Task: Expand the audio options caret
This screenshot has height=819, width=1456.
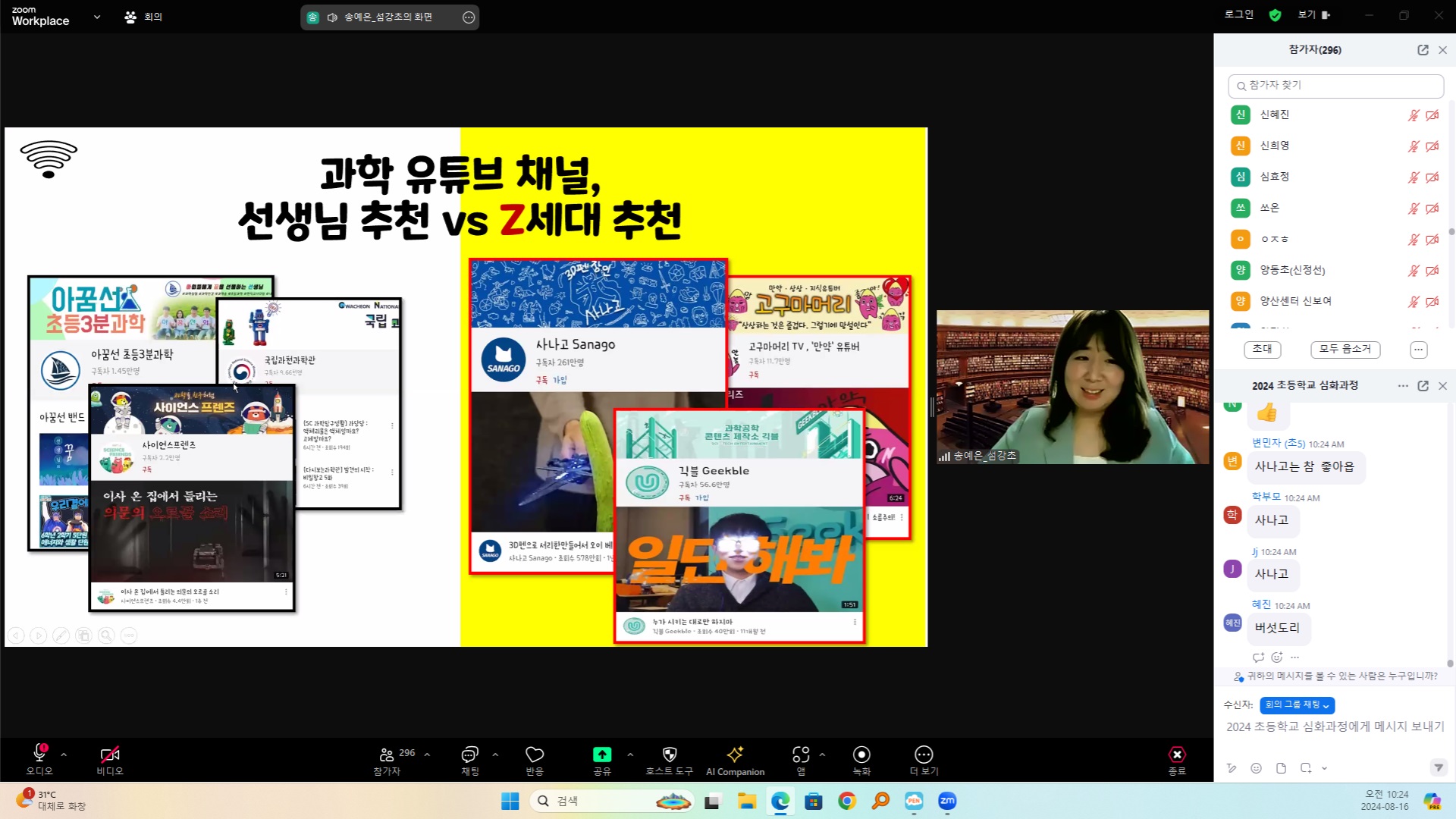Action: [x=64, y=755]
